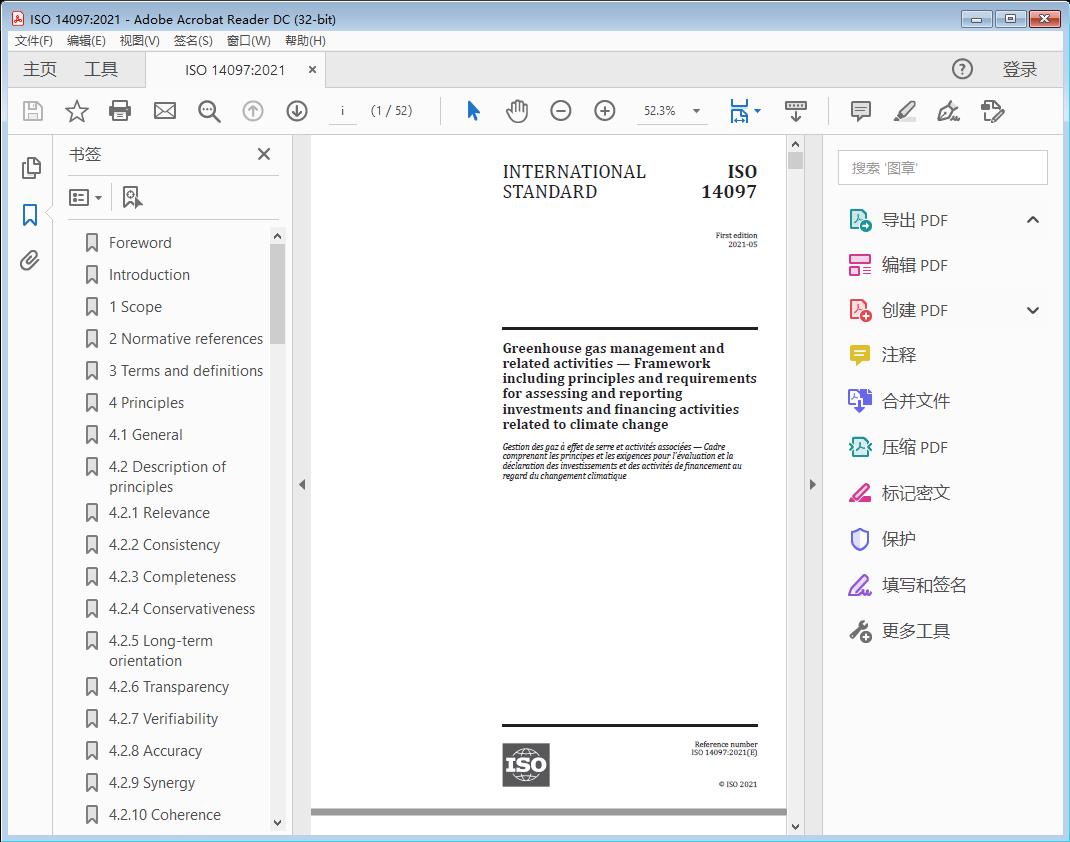Click the print file icon
The image size is (1070, 842).
click(x=120, y=111)
